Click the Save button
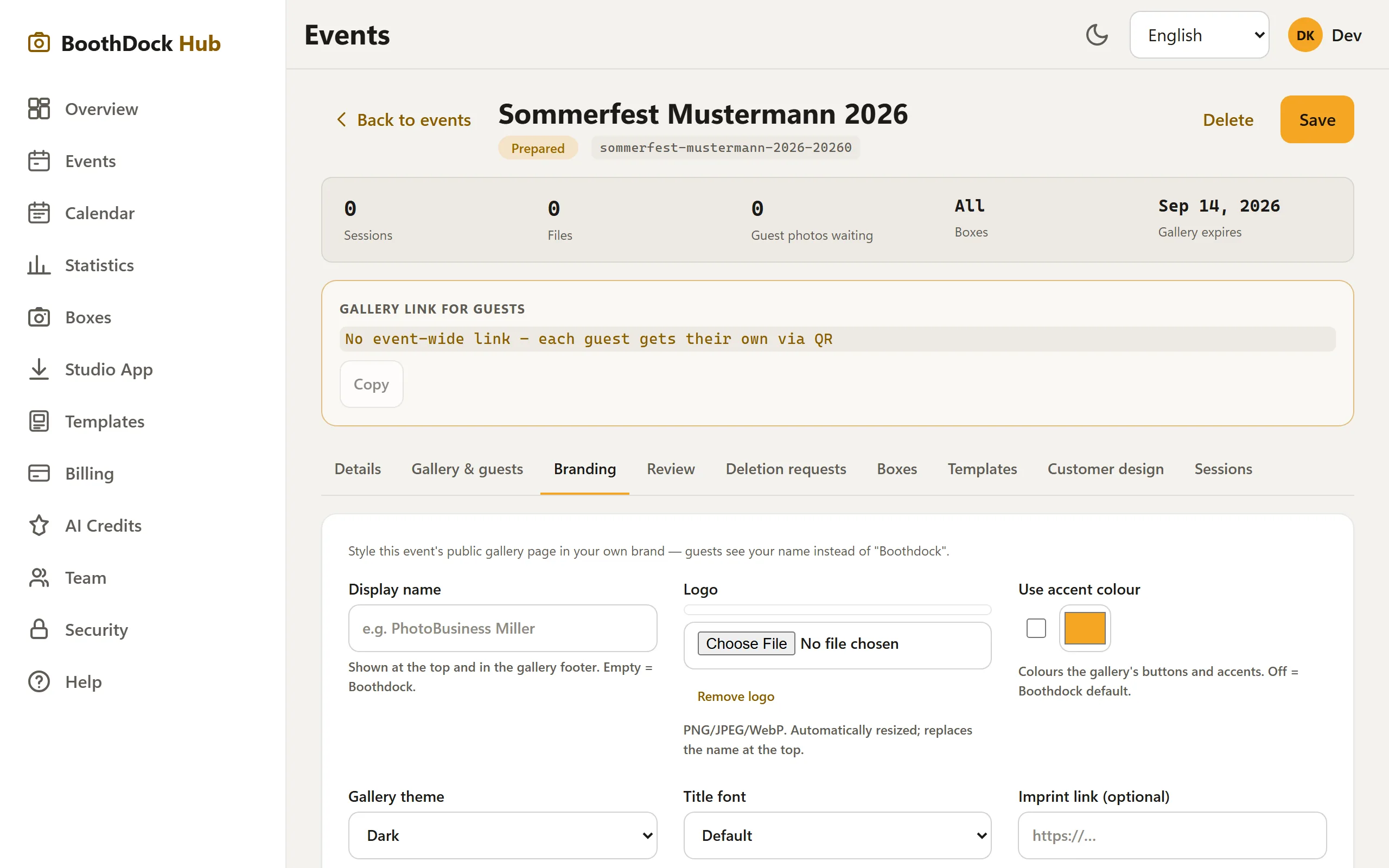1389x868 pixels. tap(1317, 119)
